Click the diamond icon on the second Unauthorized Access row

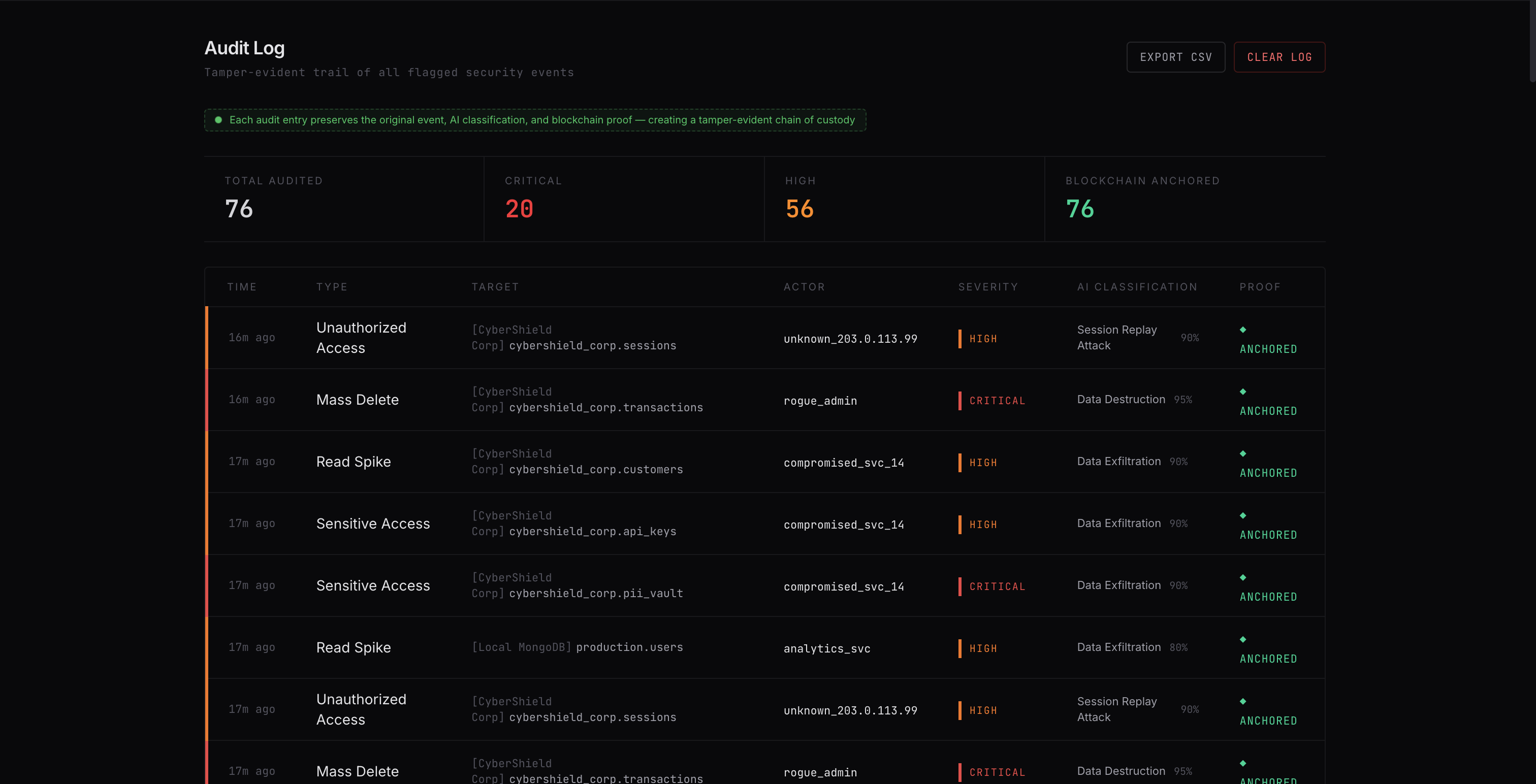(1242, 702)
